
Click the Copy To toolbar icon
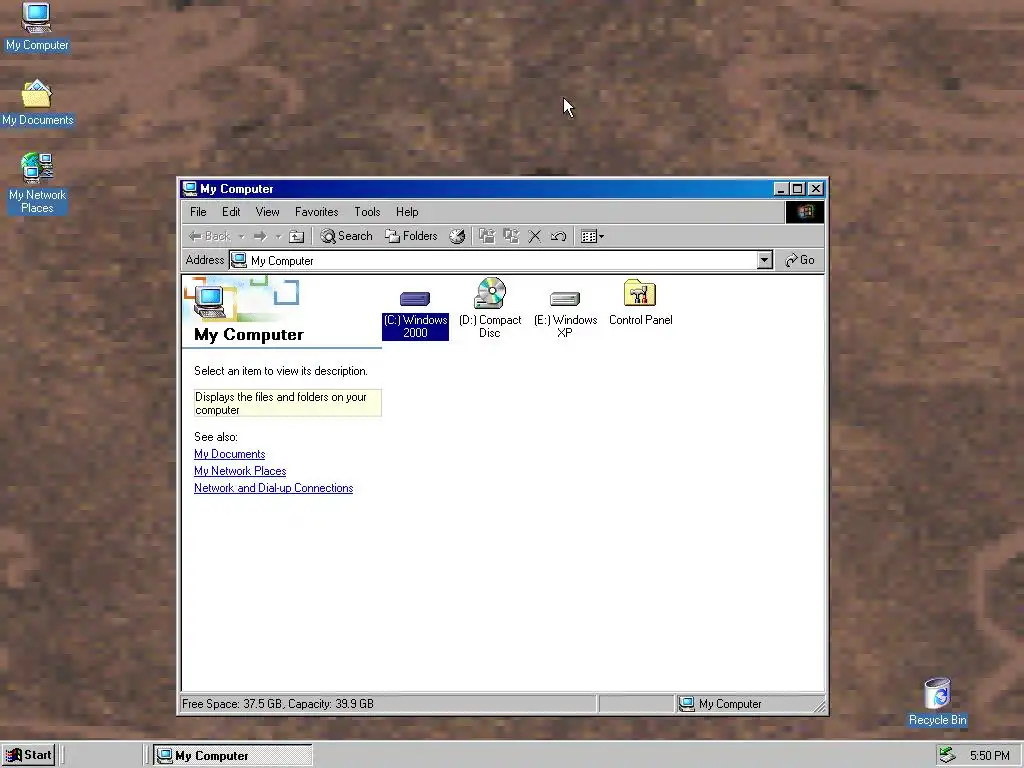[511, 236]
